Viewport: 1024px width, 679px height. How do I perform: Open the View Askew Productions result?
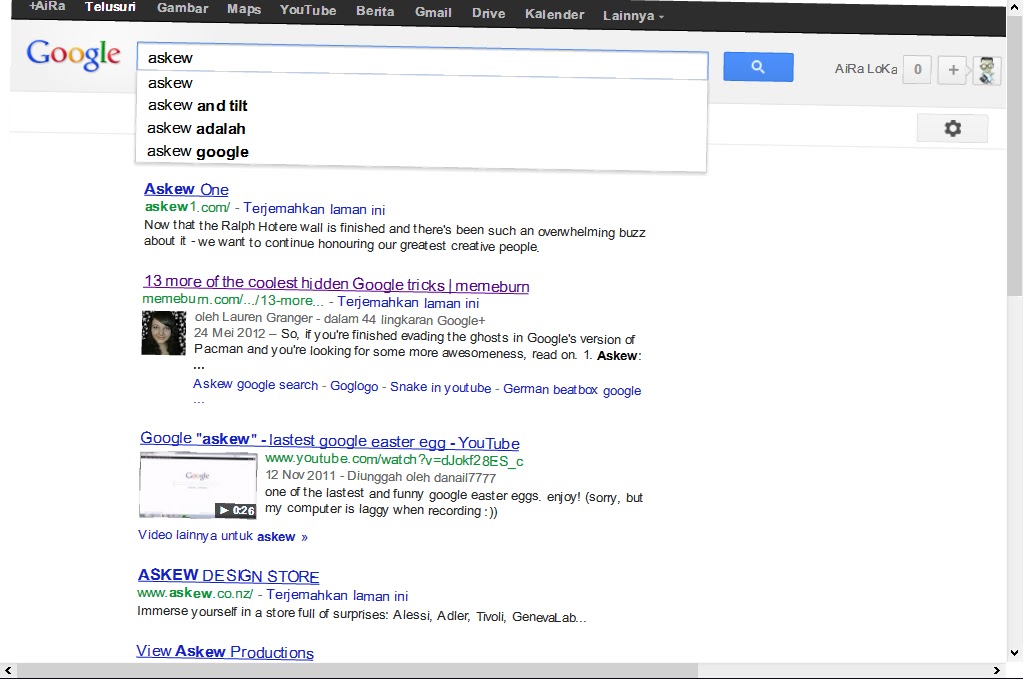coord(225,652)
